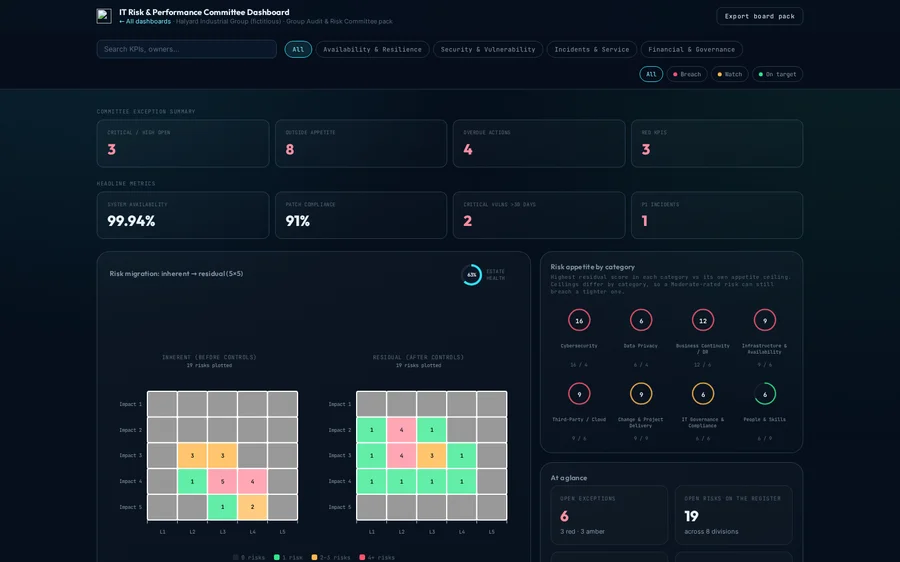Click Residual (After Controls) matrix title
The height and width of the screenshot is (562, 900).
pos(418,357)
